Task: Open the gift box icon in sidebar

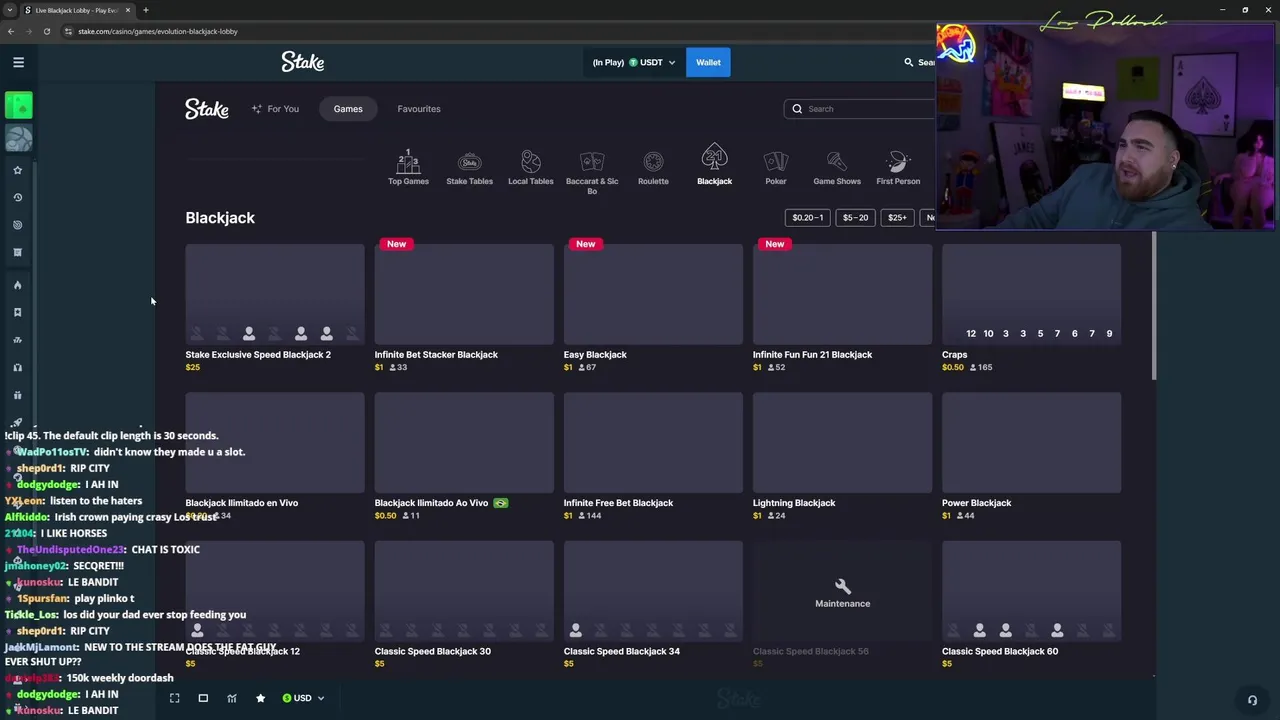Action: coord(17,395)
